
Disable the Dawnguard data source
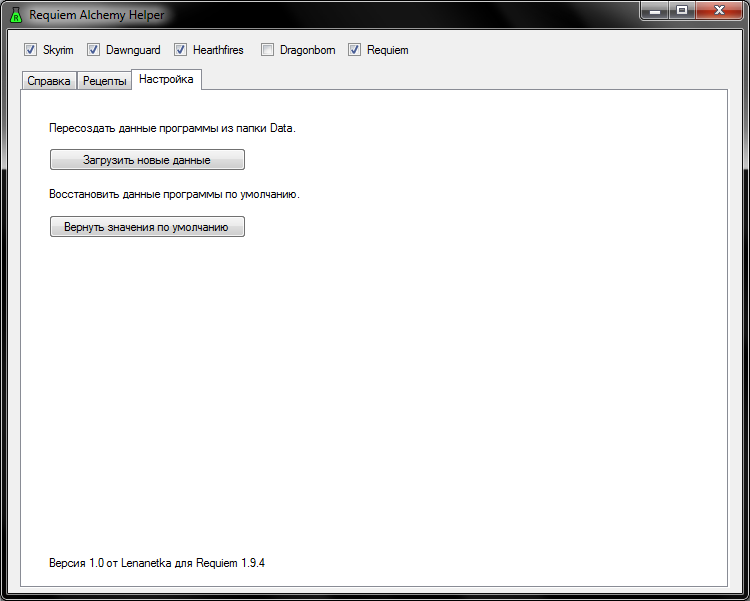click(93, 50)
